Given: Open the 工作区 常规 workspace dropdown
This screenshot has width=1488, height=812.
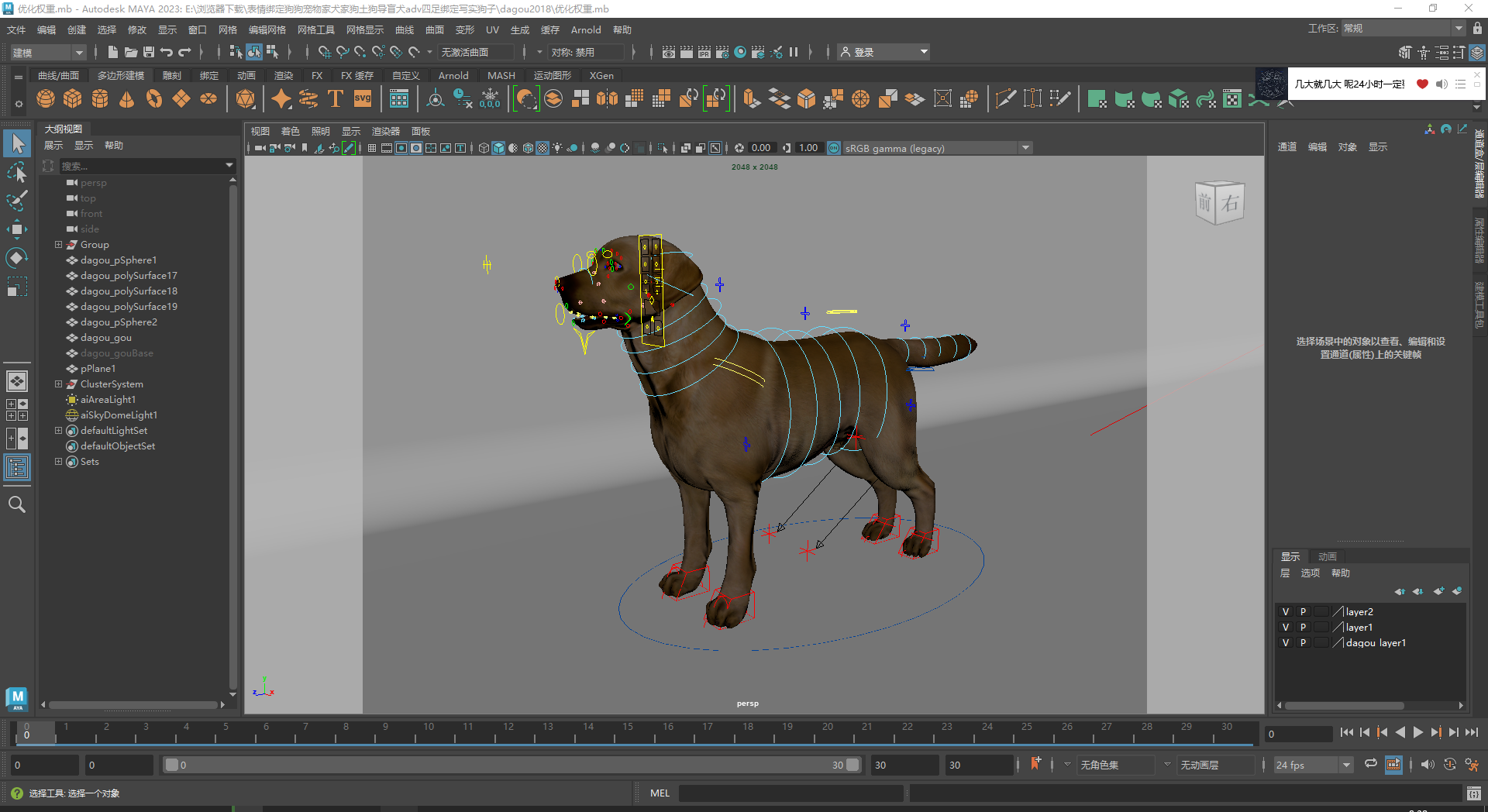Looking at the screenshot, I should click(x=1403, y=29).
